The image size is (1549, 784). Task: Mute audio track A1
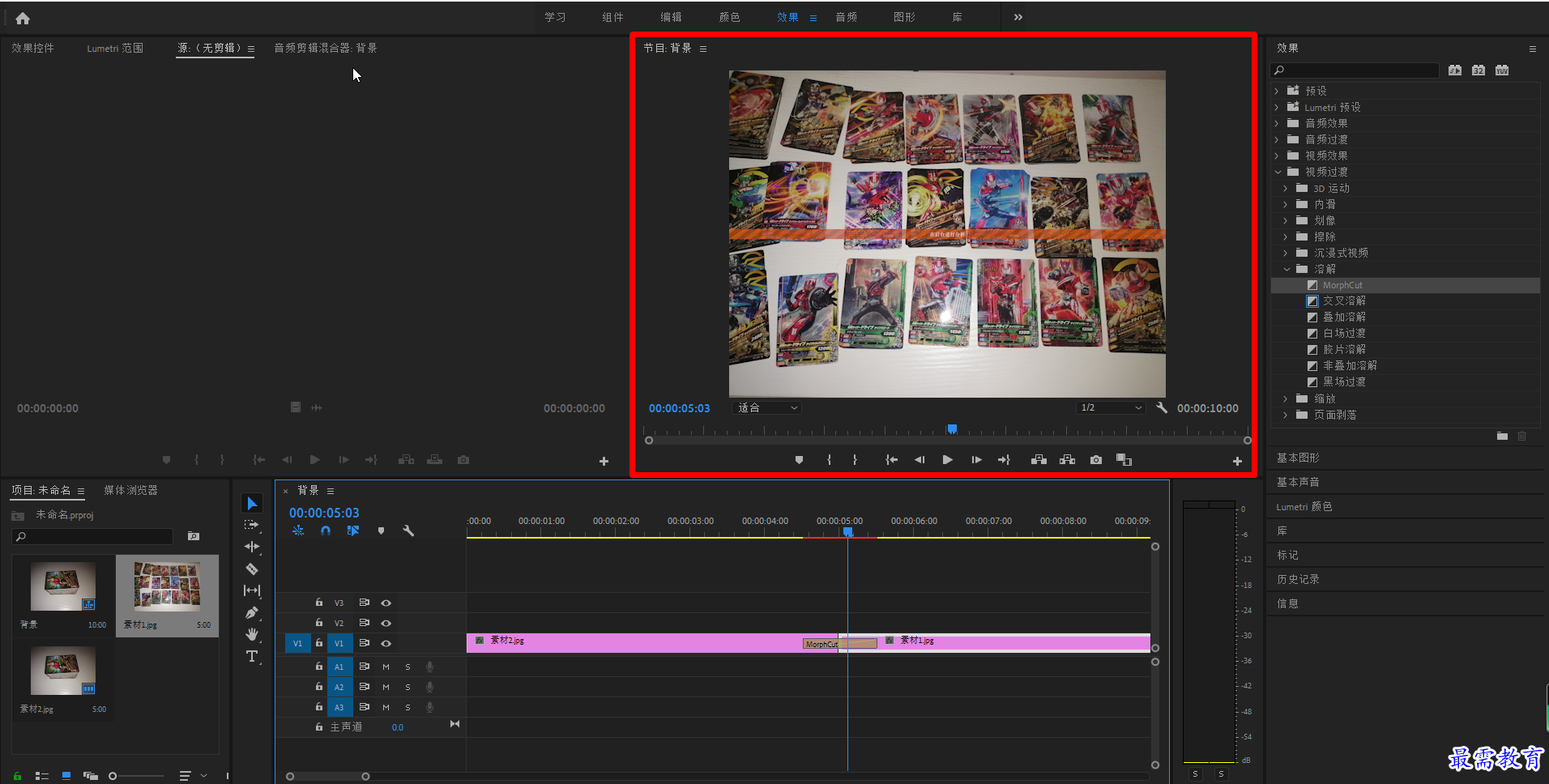tap(386, 667)
